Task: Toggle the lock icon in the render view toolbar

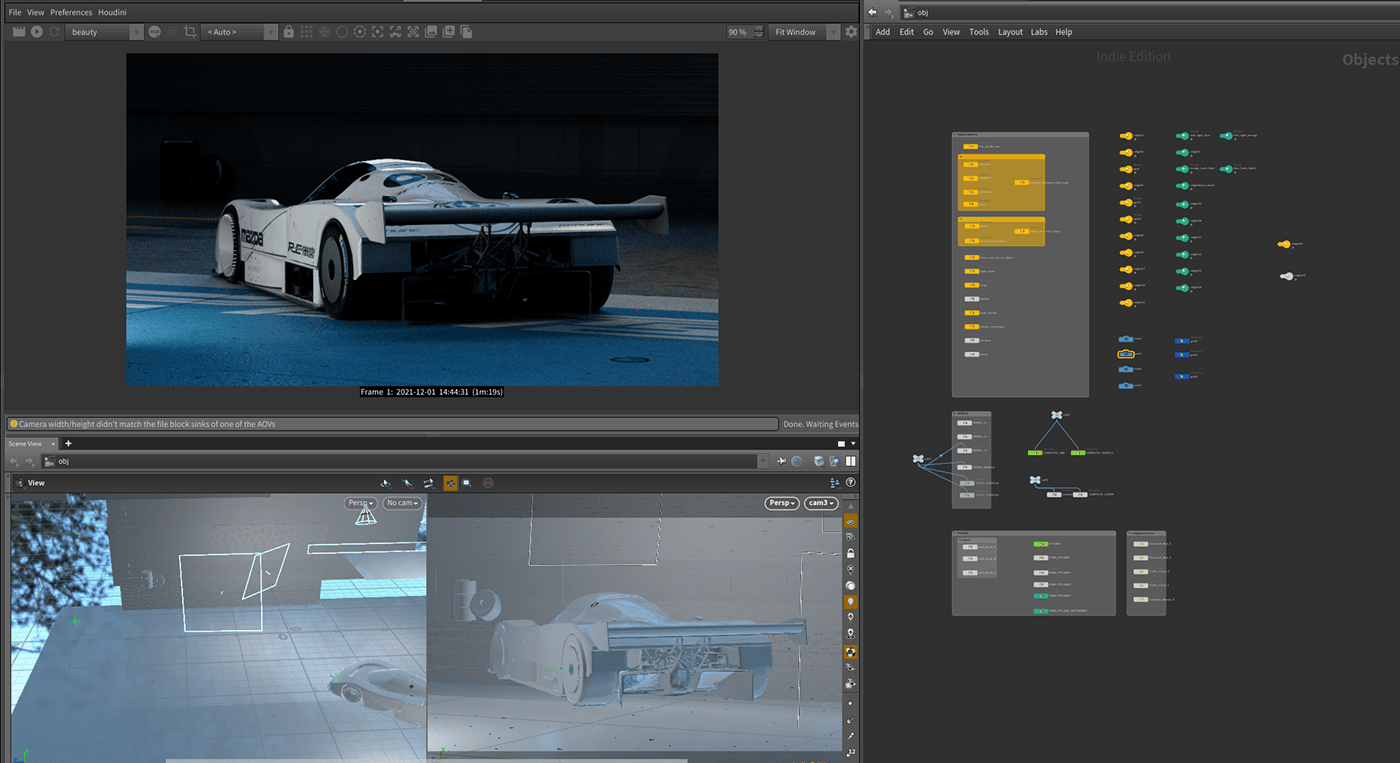Action: 288,31
